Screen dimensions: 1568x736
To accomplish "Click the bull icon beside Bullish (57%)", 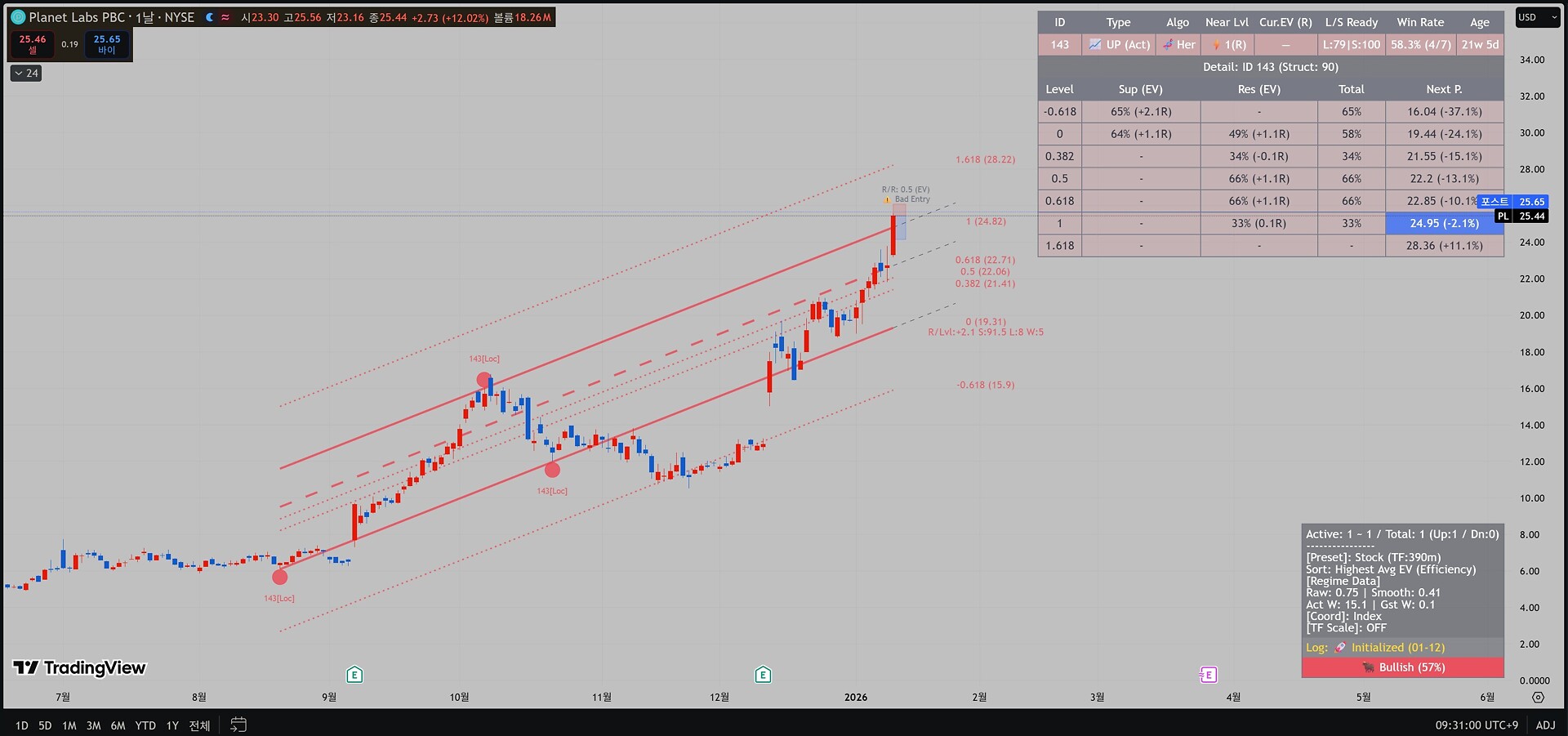I will point(1368,667).
